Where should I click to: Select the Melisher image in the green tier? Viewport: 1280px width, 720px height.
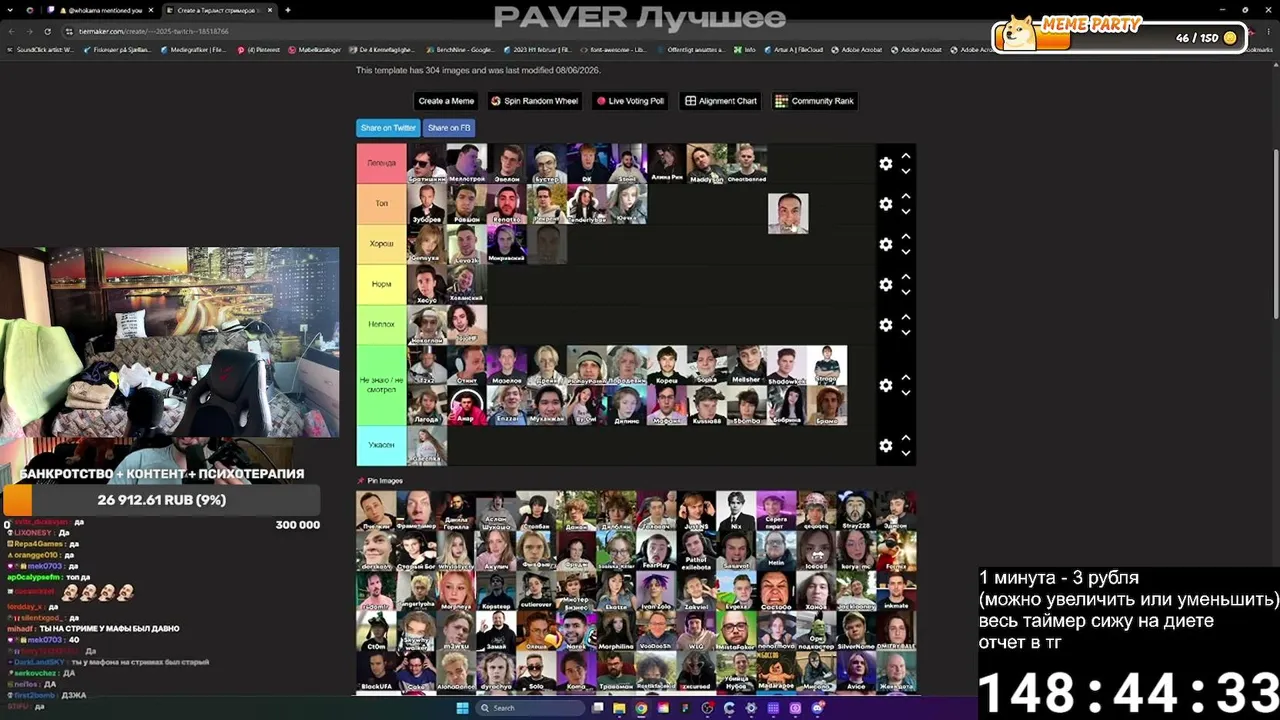747,365
